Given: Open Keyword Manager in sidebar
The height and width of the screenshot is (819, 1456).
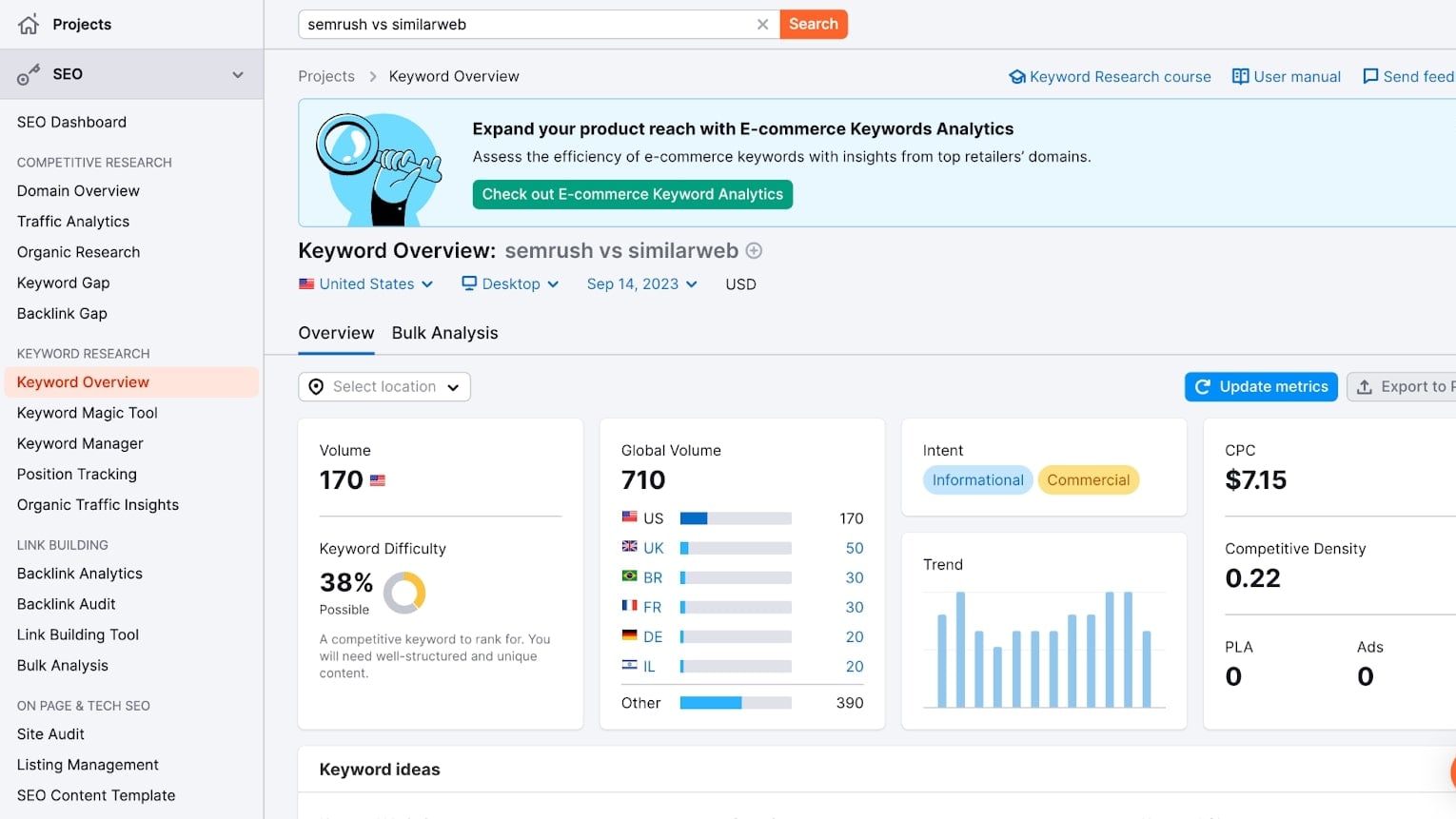Looking at the screenshot, I should click(x=80, y=443).
